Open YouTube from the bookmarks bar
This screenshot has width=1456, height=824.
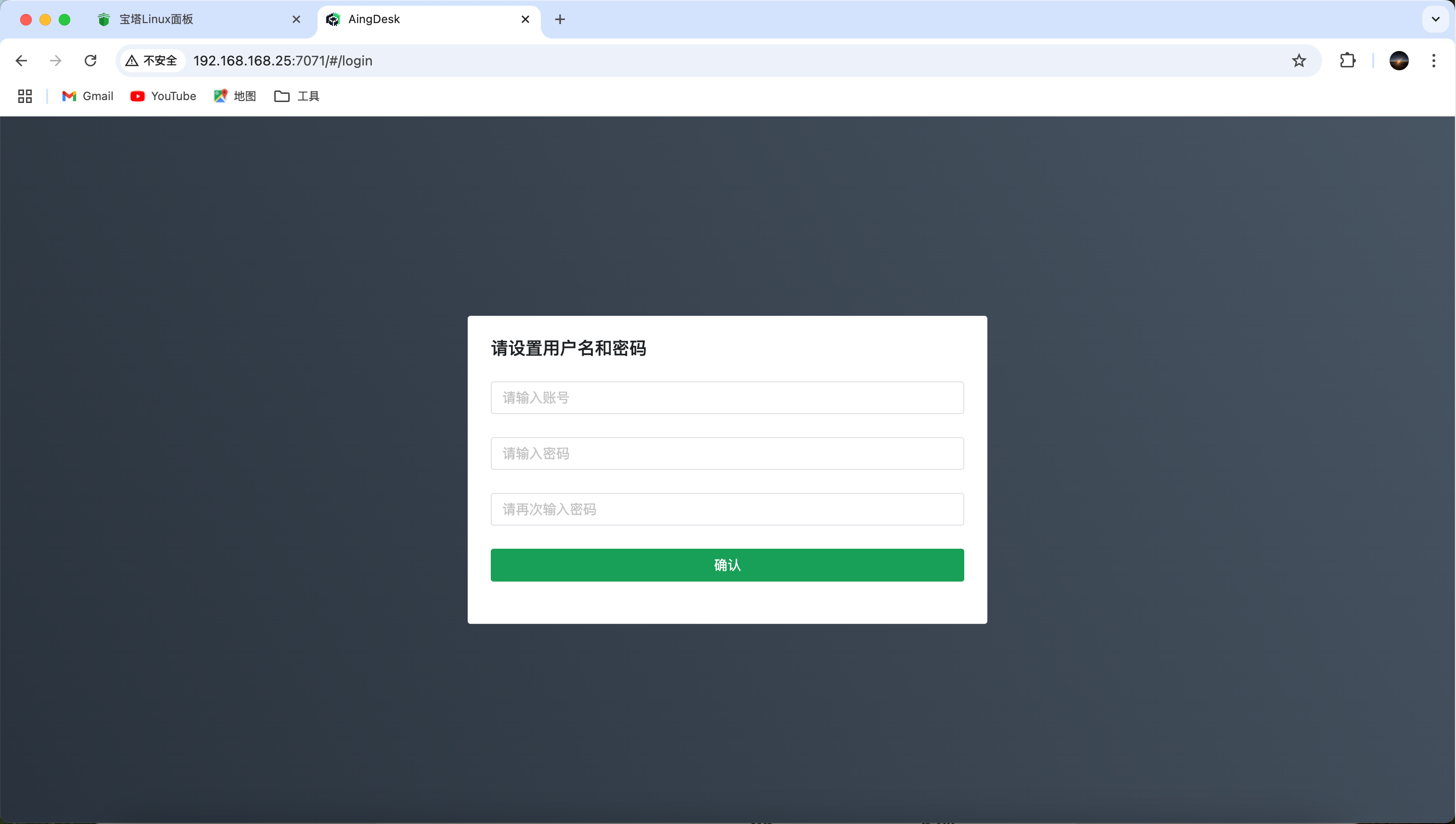coord(164,96)
